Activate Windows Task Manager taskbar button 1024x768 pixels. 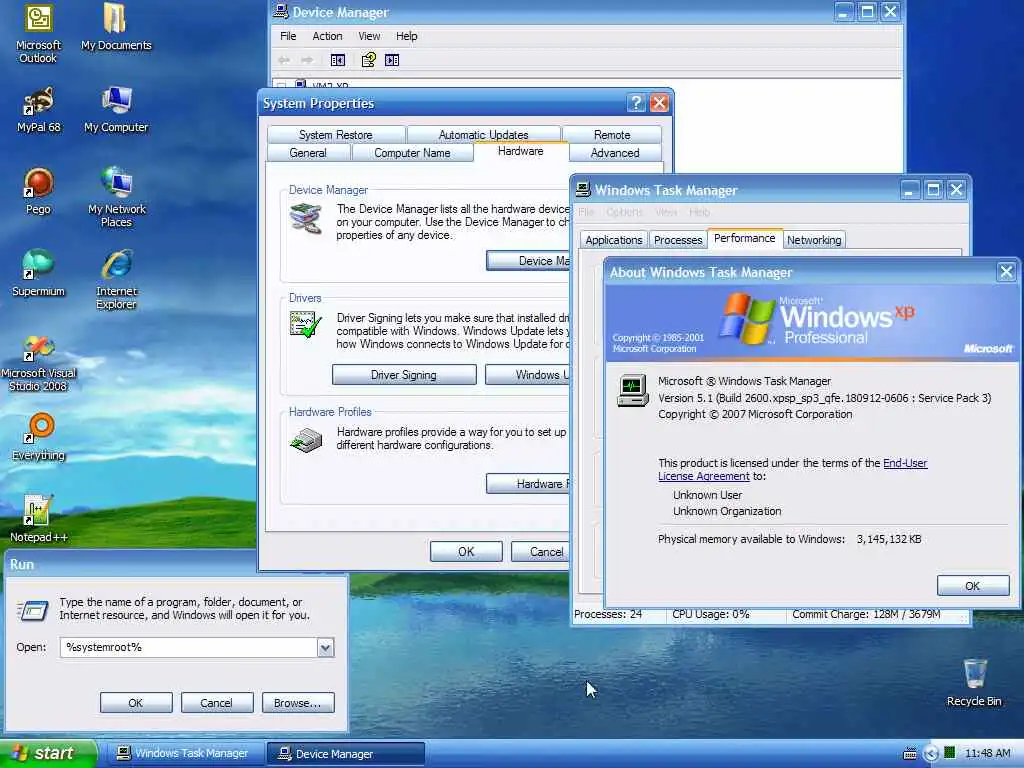[x=184, y=754]
